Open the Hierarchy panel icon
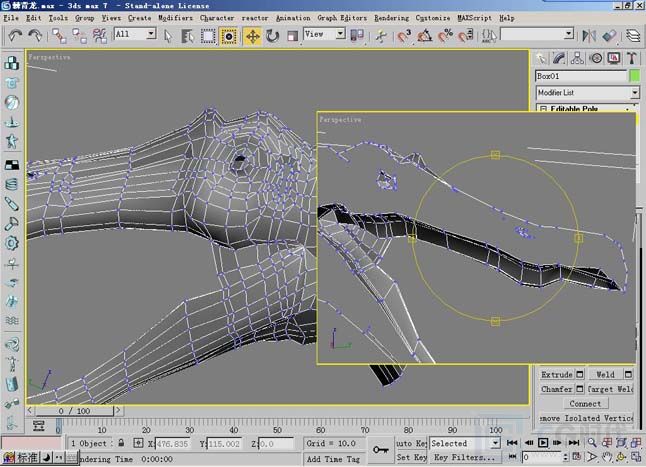The width and height of the screenshot is (646, 467). click(x=578, y=58)
